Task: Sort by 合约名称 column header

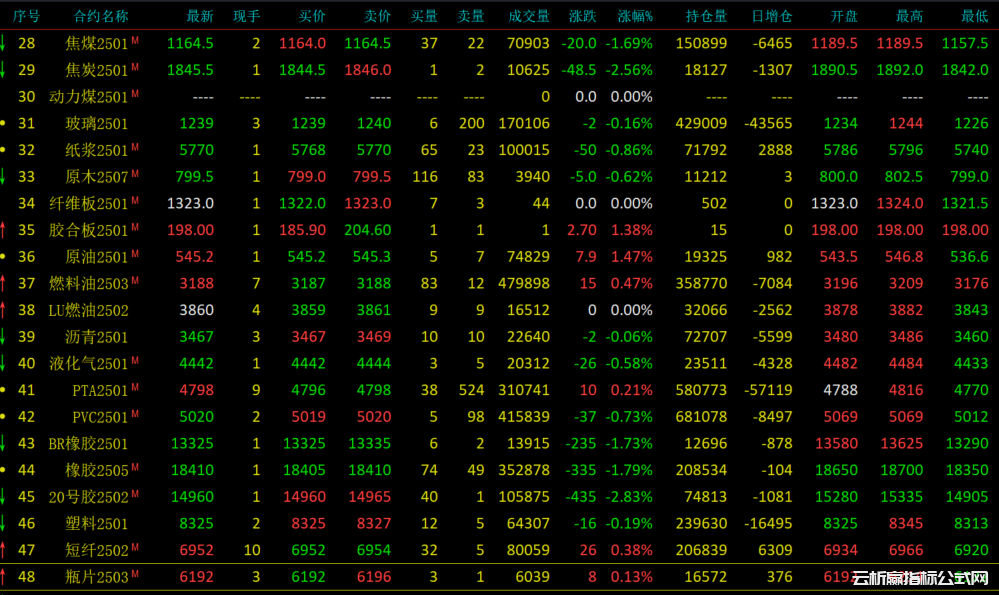Action: pos(101,16)
